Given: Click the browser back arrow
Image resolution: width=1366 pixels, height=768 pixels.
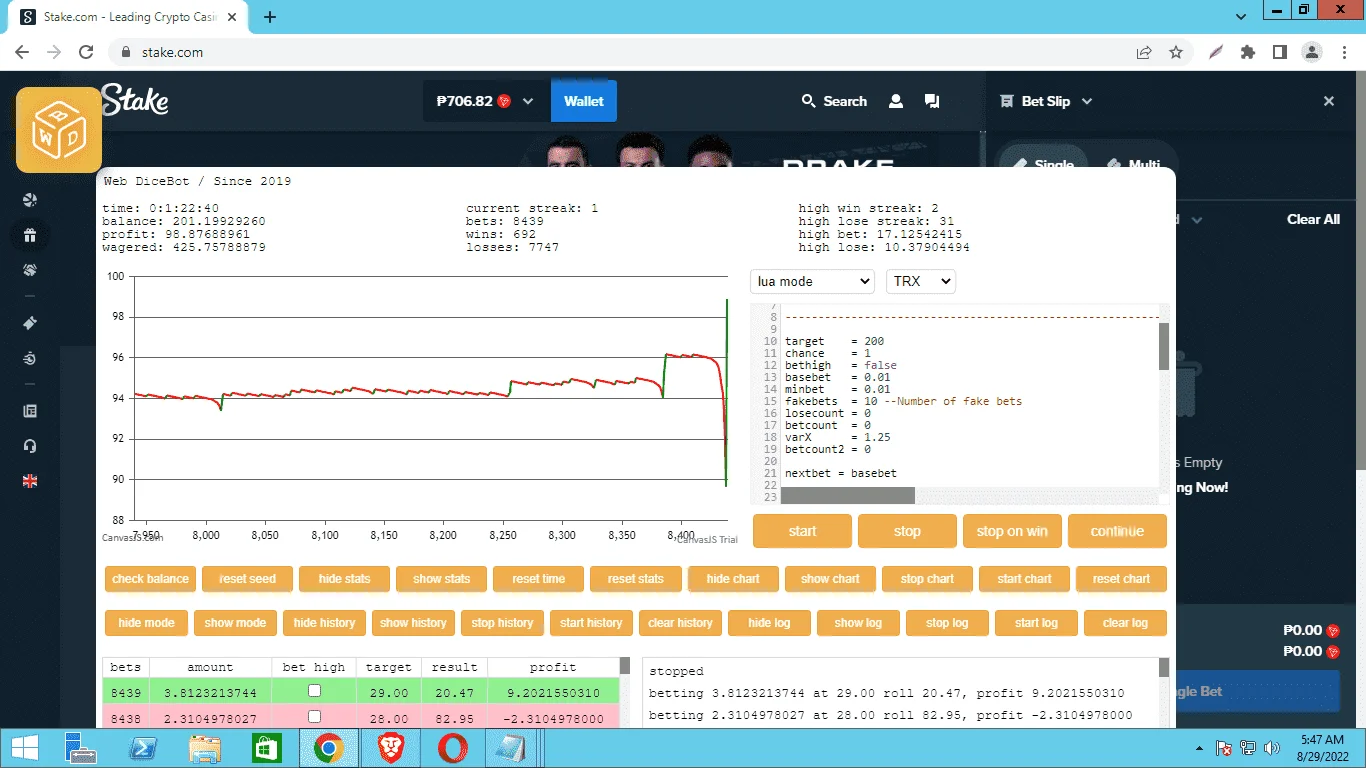Looking at the screenshot, I should 22,52.
